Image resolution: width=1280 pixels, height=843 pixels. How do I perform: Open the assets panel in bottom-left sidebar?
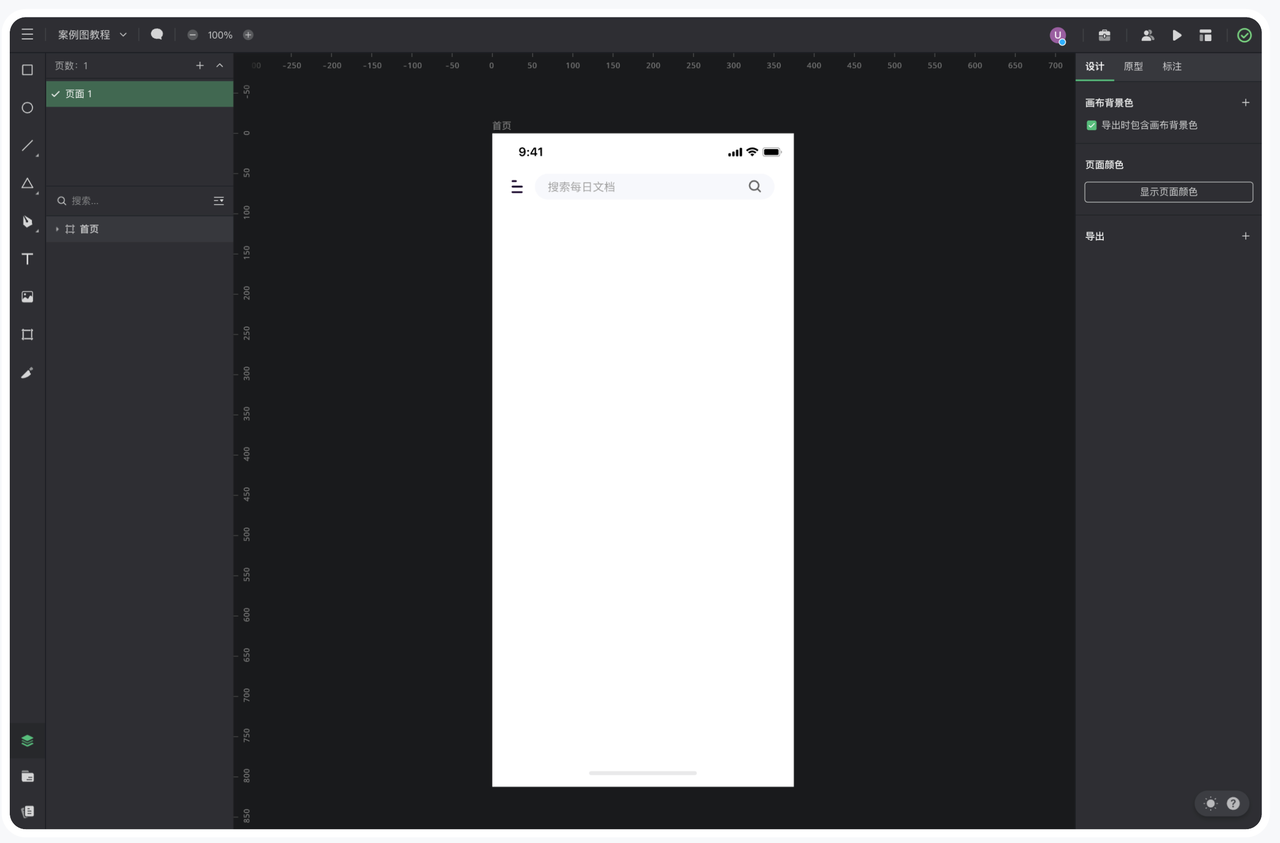27,776
